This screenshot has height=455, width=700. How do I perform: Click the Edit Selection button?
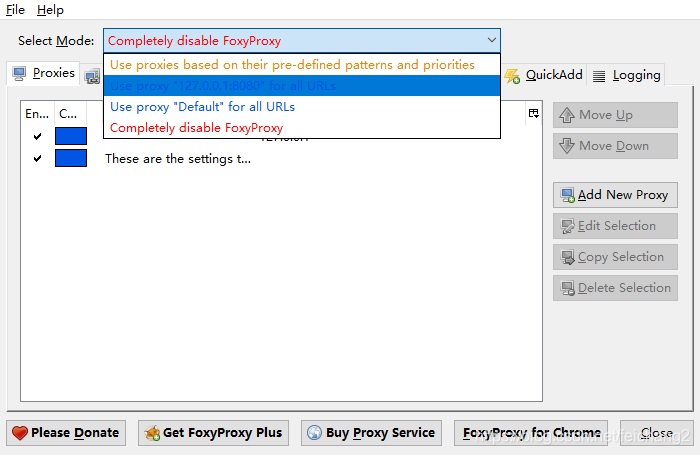click(615, 226)
